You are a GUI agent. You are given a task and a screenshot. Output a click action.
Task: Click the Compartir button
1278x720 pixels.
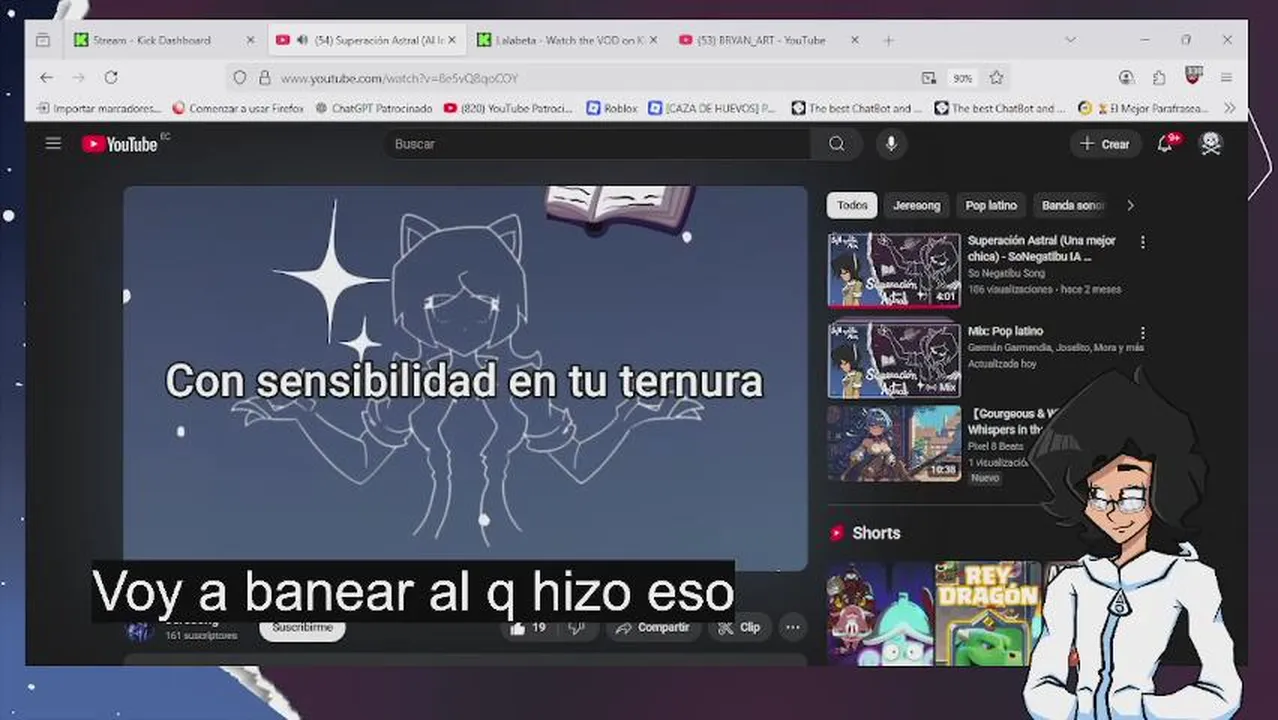click(652, 627)
